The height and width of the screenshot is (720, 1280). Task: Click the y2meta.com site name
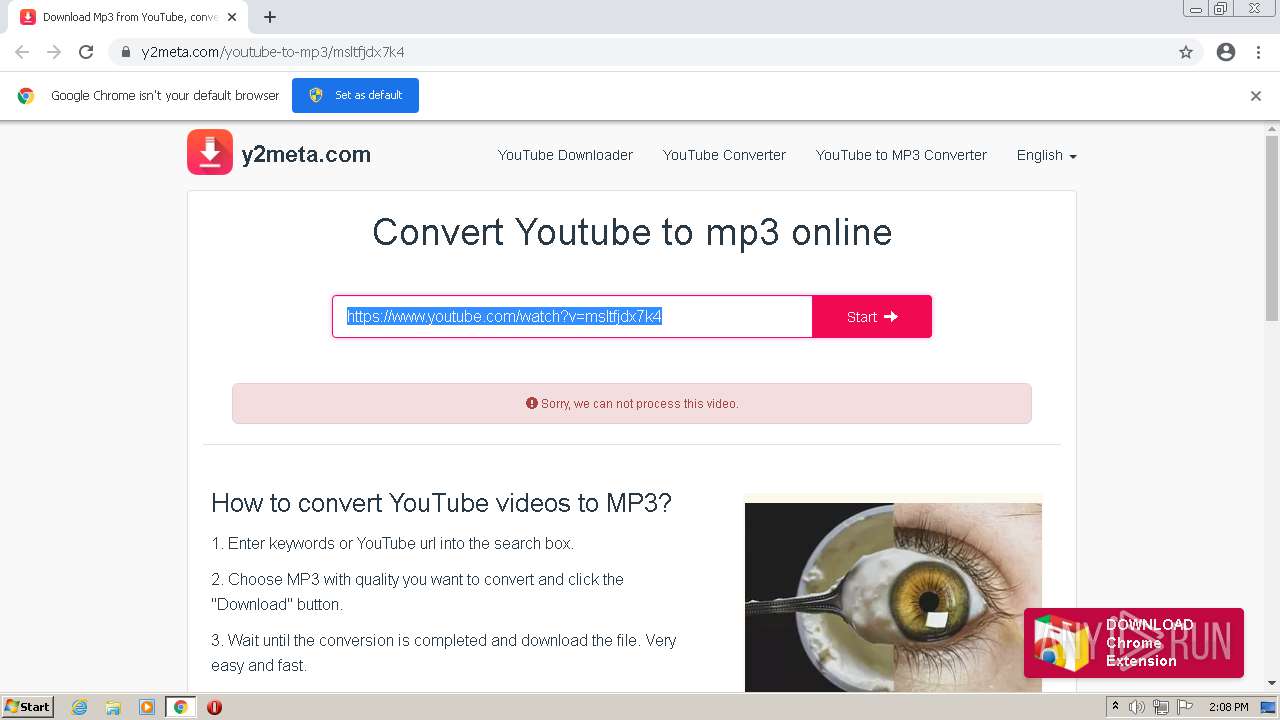click(x=306, y=154)
